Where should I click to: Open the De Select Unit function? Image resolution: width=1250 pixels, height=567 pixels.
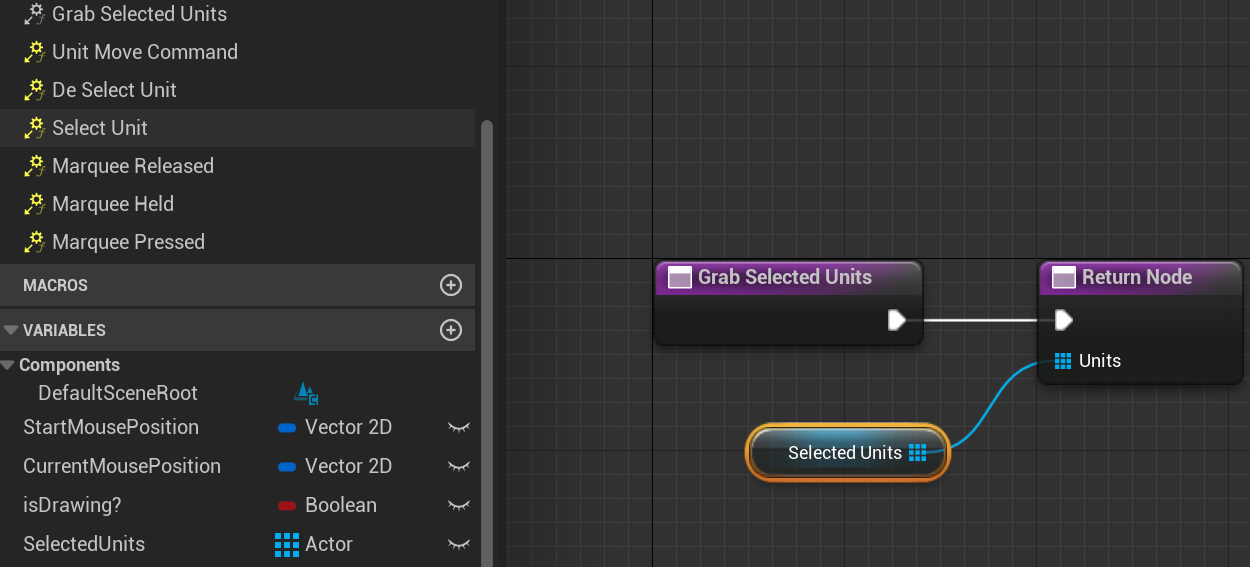click(114, 90)
